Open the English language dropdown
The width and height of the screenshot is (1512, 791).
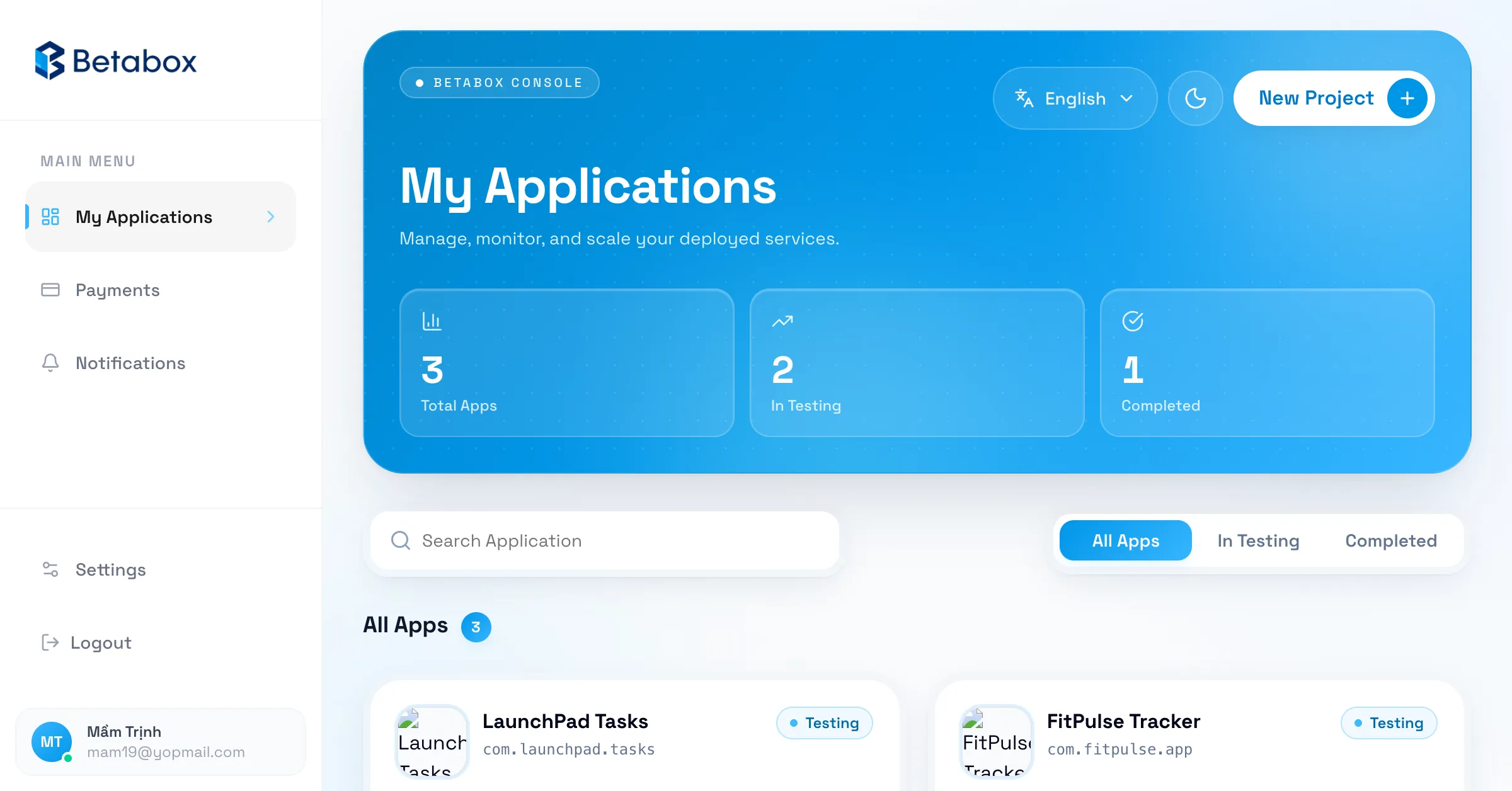(1075, 98)
